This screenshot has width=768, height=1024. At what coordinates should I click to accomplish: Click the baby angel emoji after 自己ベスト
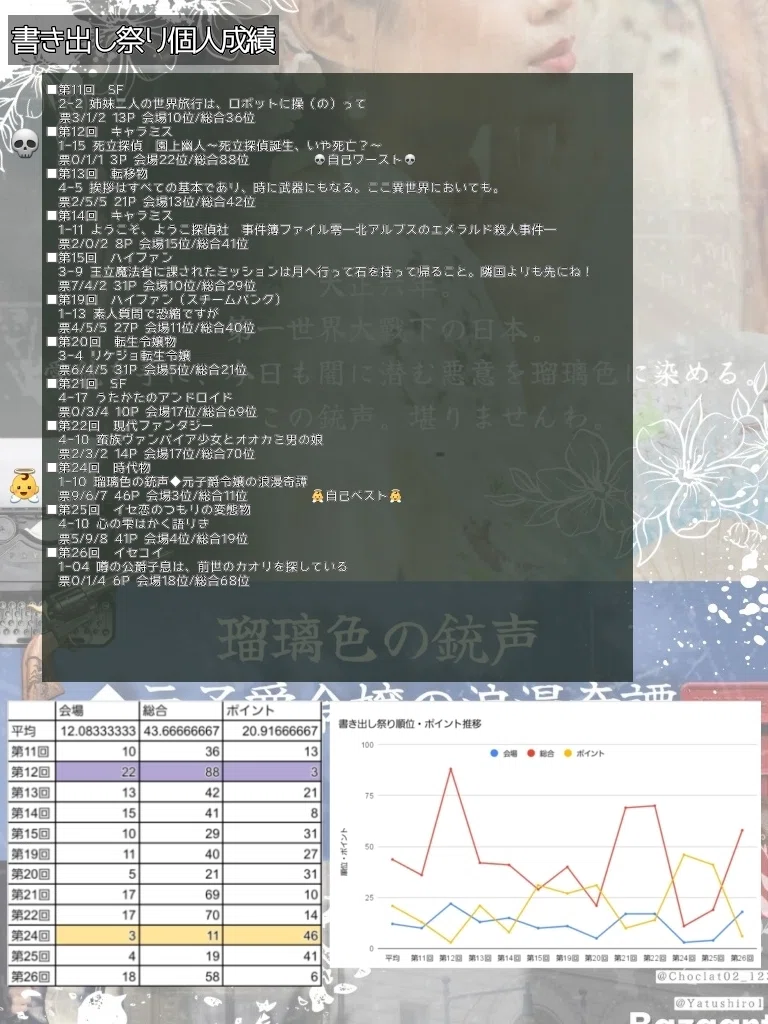point(395,496)
